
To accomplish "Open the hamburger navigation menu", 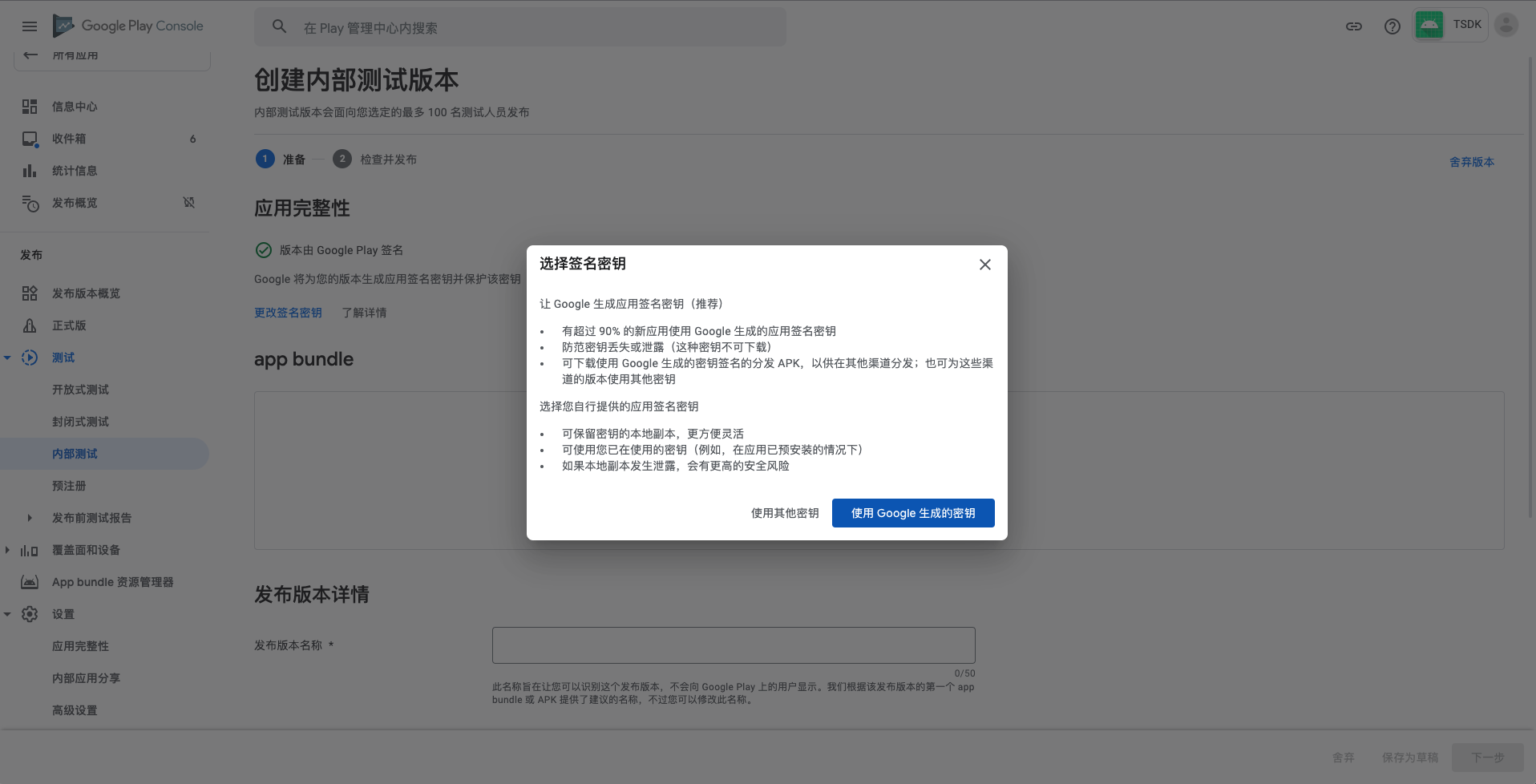I will pyautogui.click(x=30, y=26).
